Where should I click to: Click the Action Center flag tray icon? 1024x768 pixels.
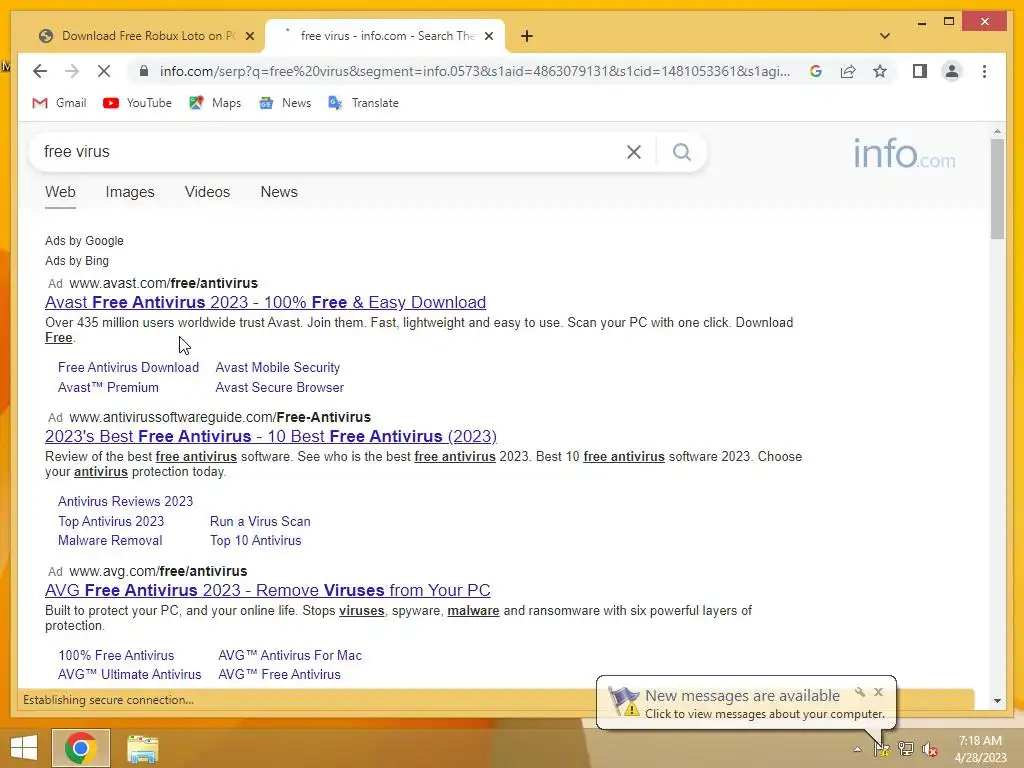coord(881,749)
